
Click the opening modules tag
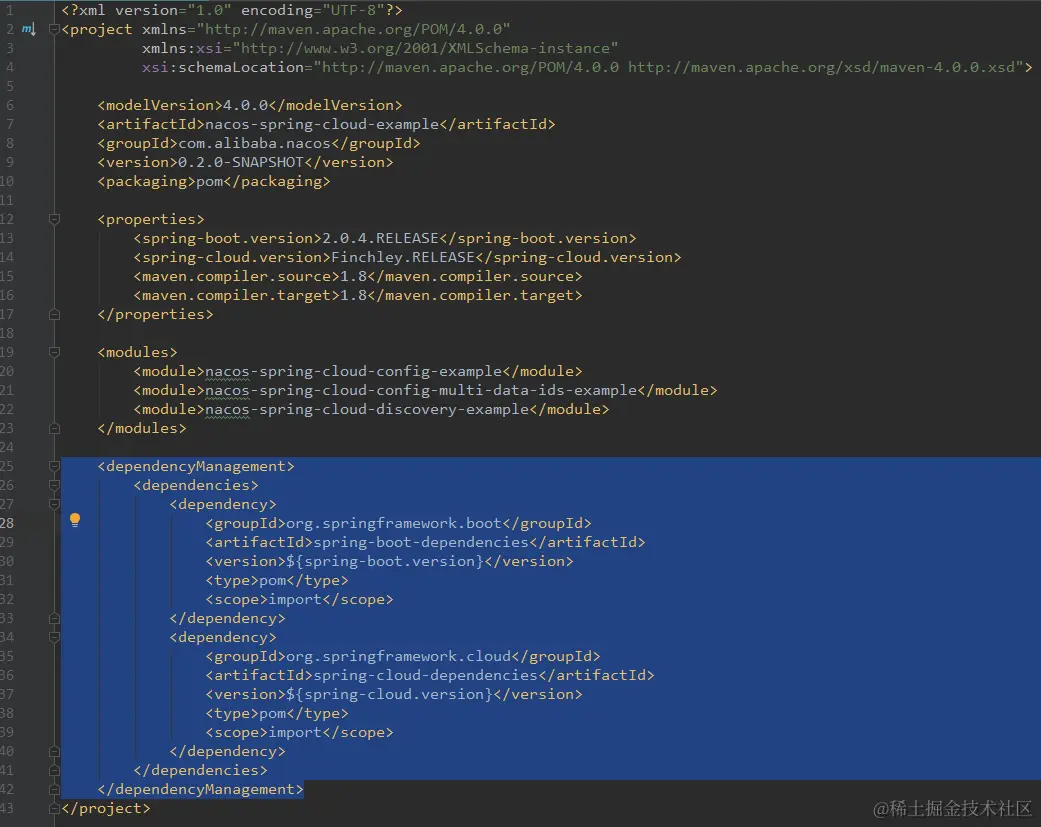coord(137,352)
